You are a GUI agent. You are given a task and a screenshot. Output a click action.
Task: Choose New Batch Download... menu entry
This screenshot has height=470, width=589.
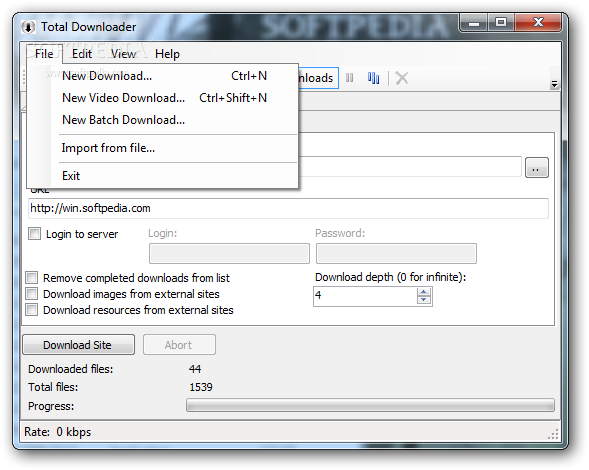tap(164, 120)
